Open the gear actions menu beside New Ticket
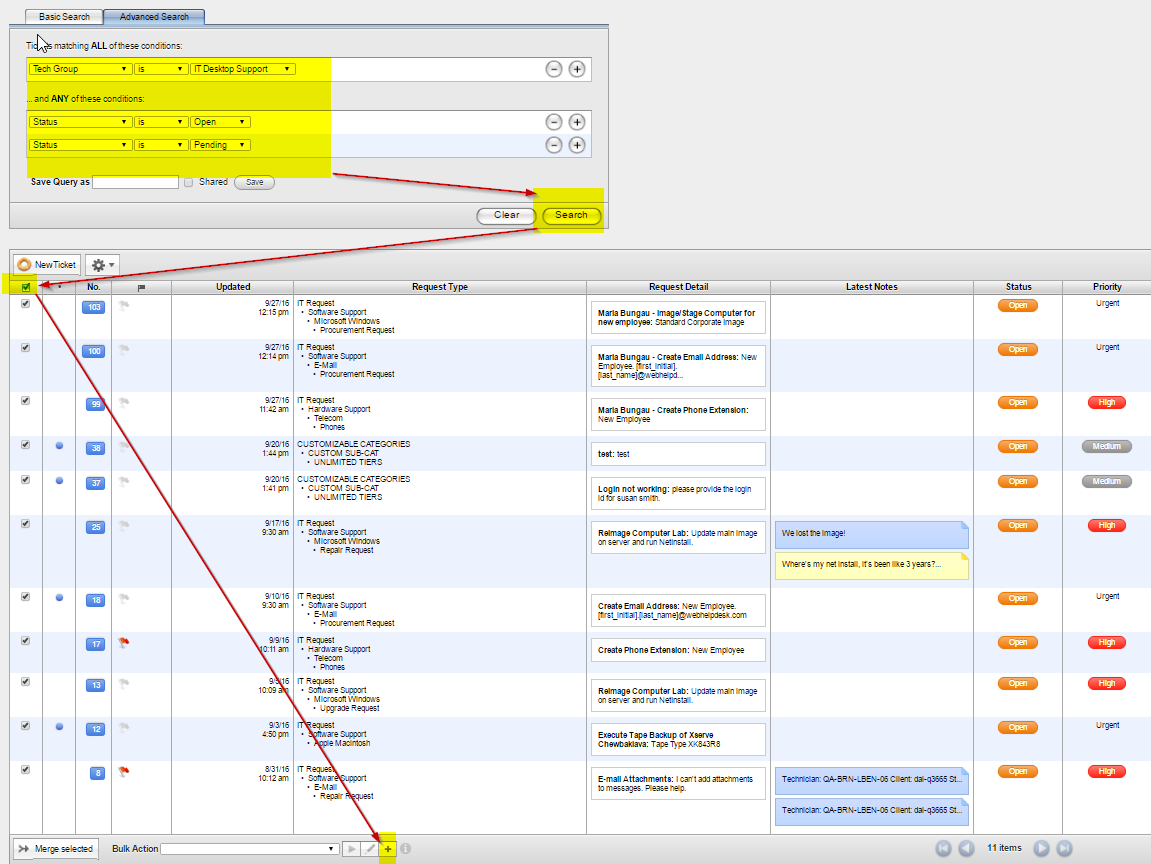The height and width of the screenshot is (864, 1151). (x=100, y=264)
